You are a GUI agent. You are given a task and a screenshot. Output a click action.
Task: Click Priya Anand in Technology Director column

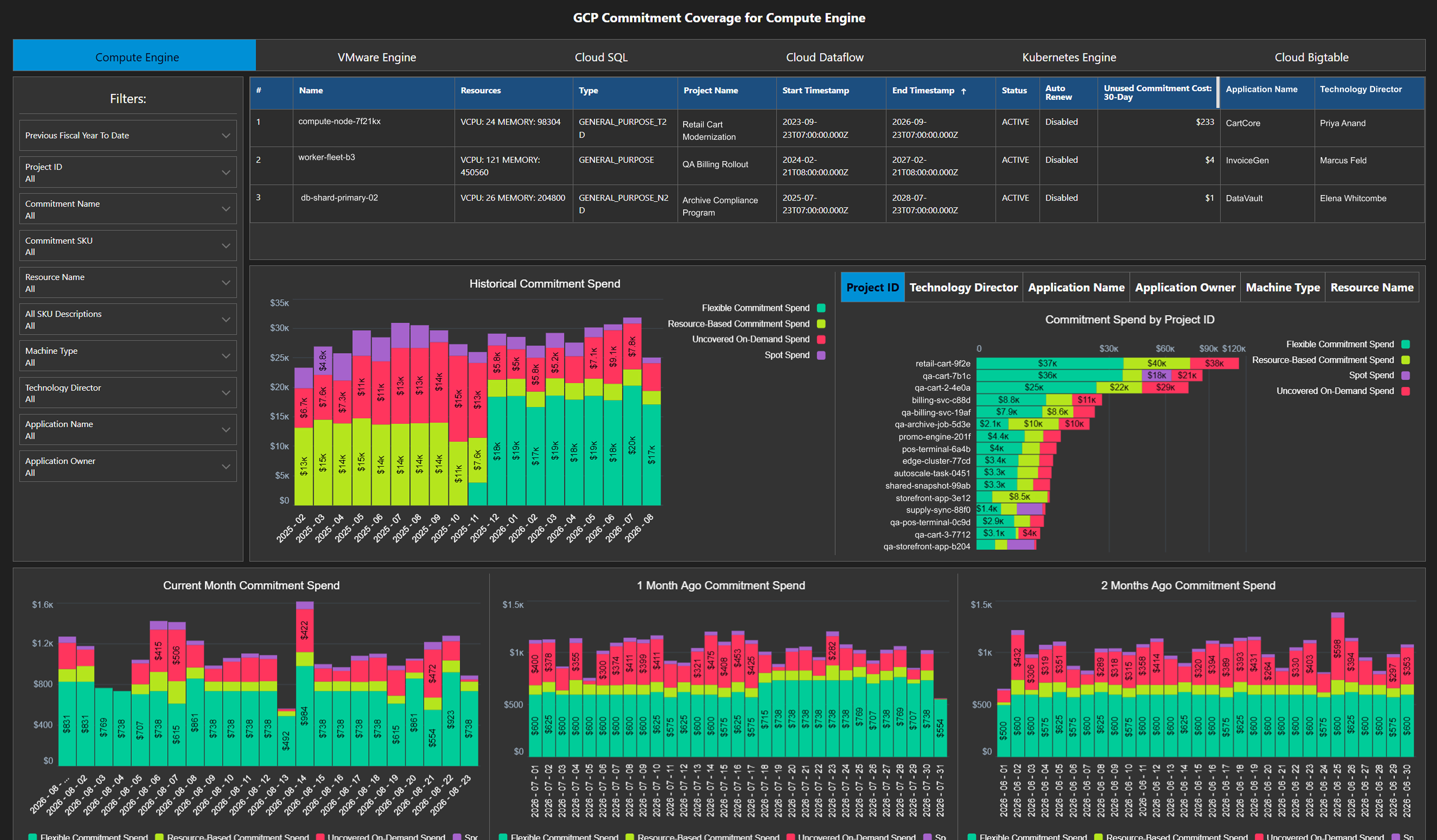pos(1343,123)
